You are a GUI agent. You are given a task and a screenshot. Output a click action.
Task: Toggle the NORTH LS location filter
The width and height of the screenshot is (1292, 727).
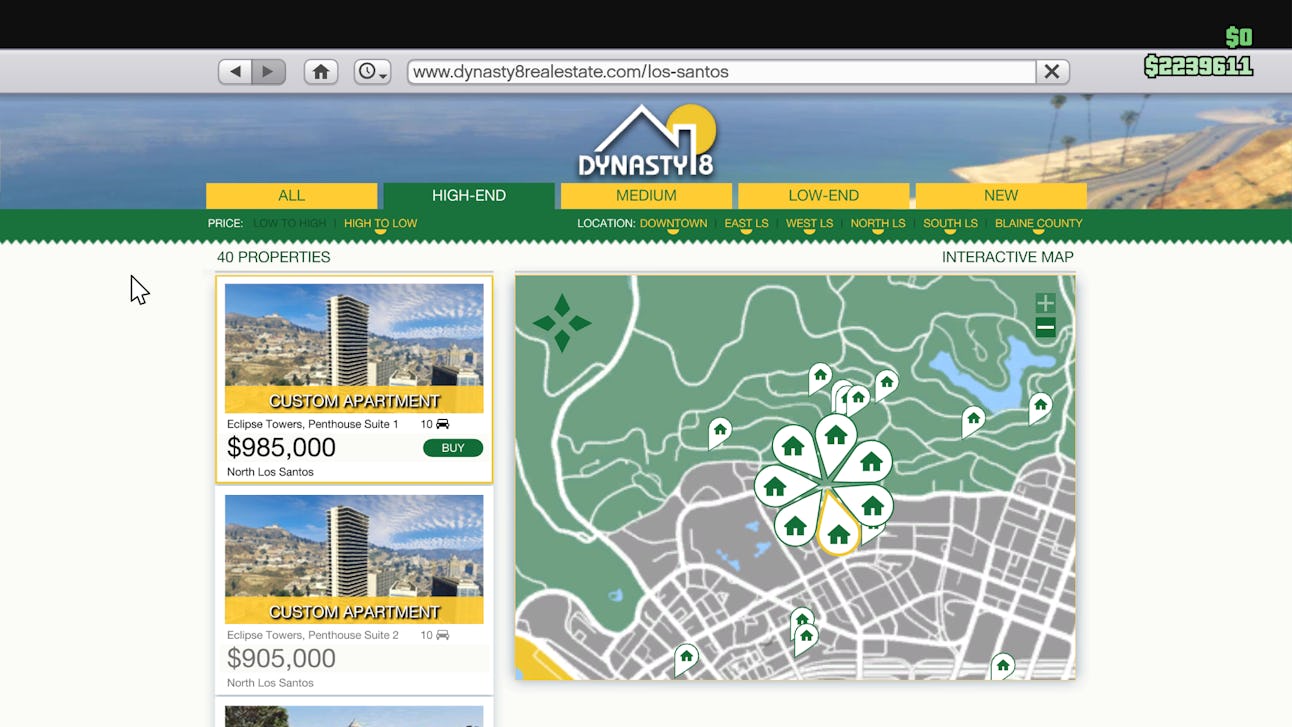tap(877, 223)
